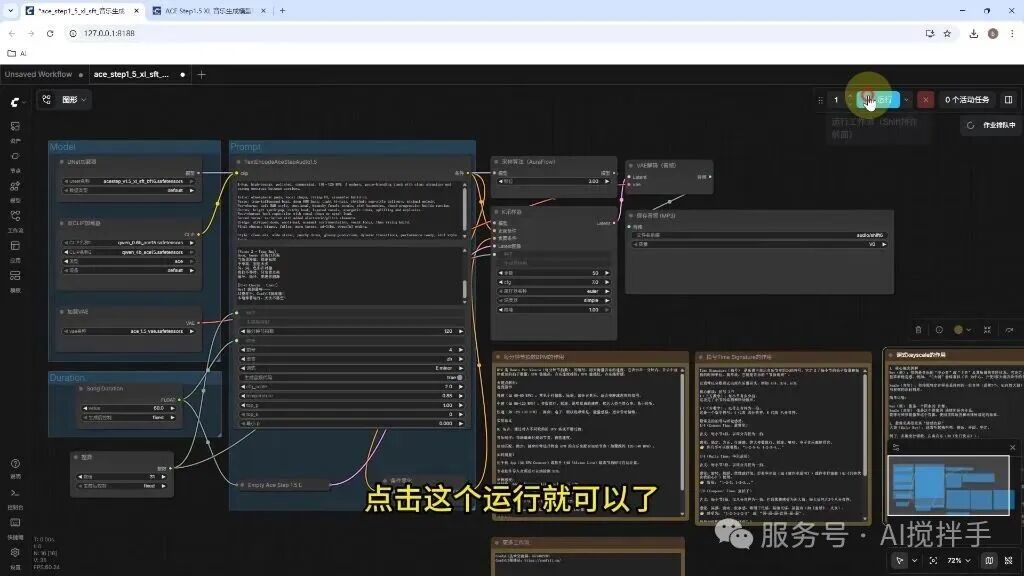Open the first qwen CLIP name selector

click(x=129, y=242)
